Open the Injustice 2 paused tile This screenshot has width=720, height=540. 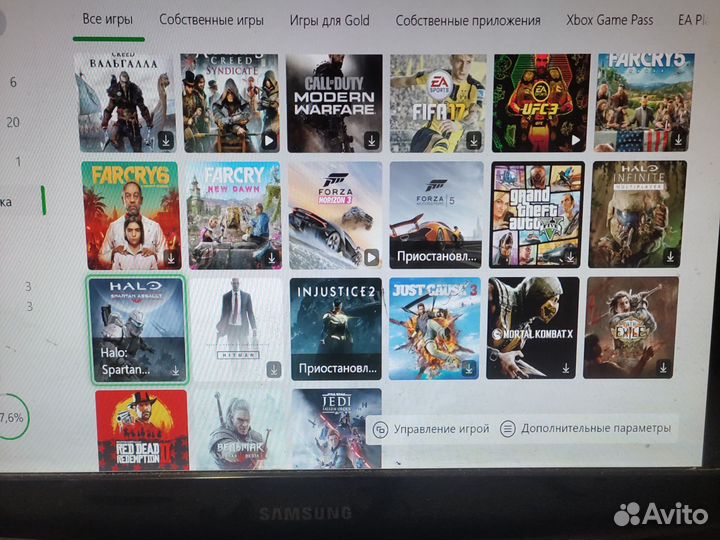(336, 329)
